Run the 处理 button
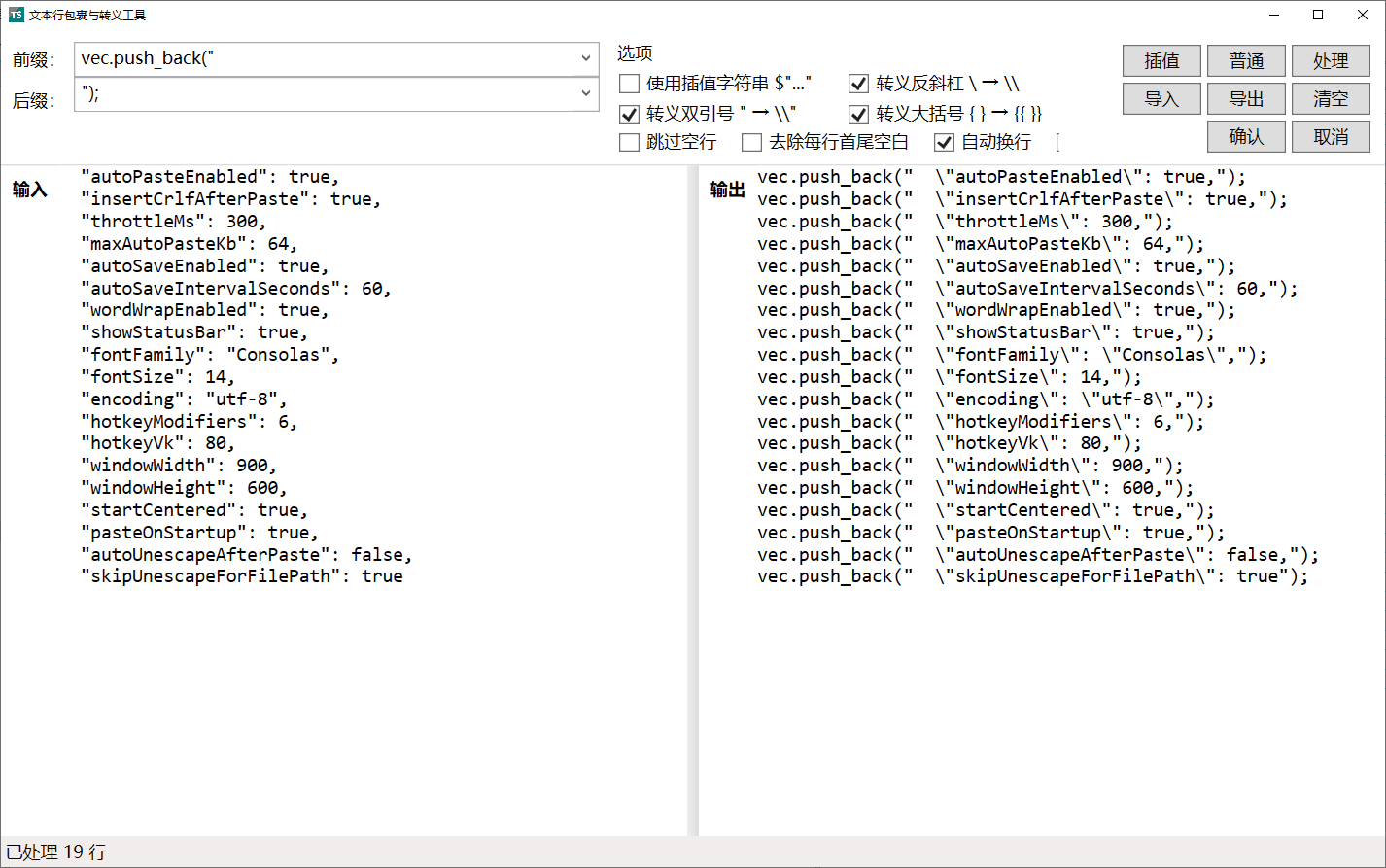1386x868 pixels. [x=1331, y=61]
